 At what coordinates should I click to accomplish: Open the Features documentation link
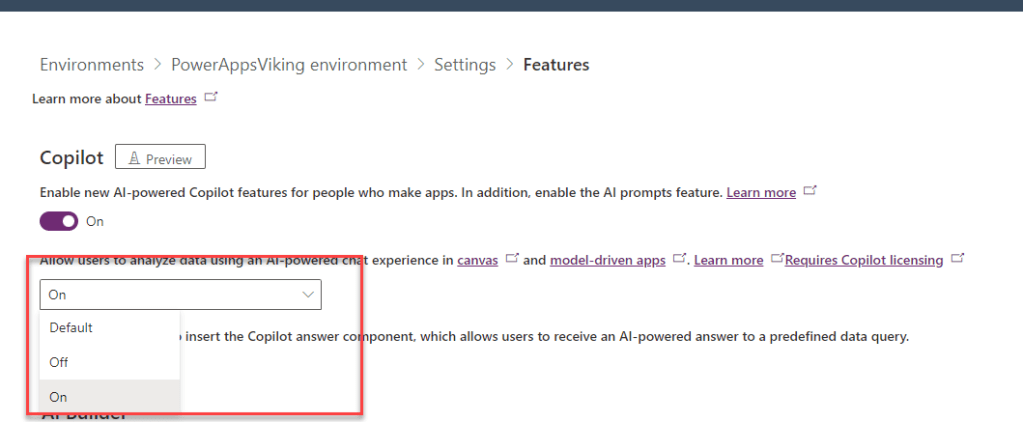pos(170,99)
